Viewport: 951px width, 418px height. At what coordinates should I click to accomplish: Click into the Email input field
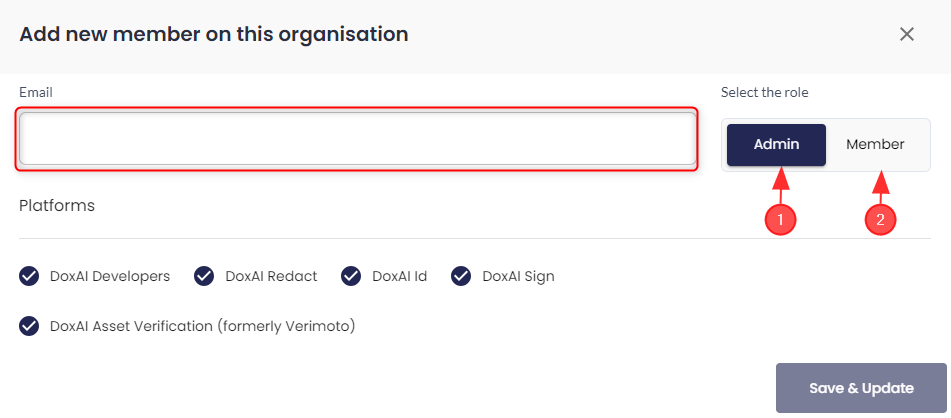(357, 138)
